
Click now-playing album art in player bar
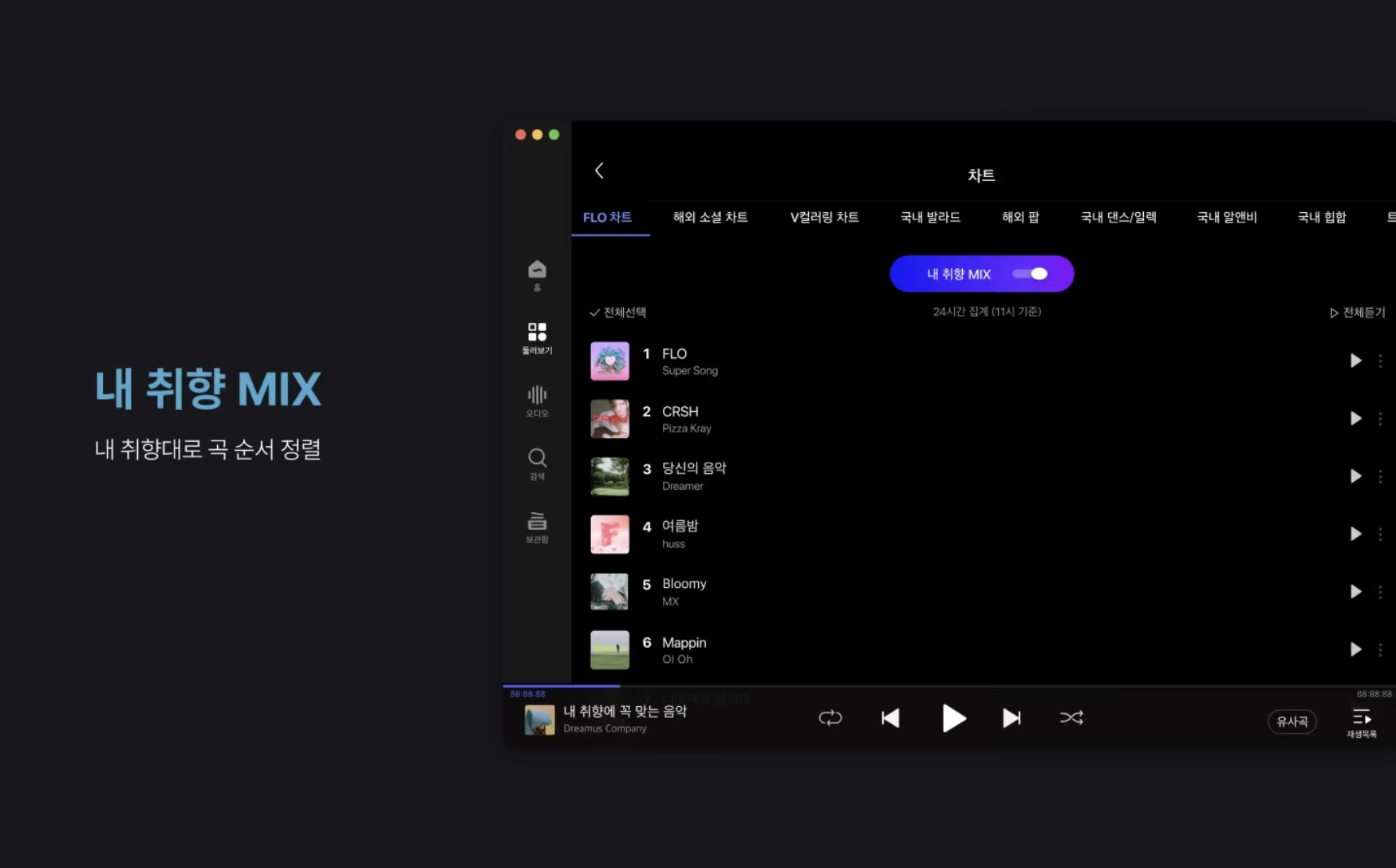539,720
